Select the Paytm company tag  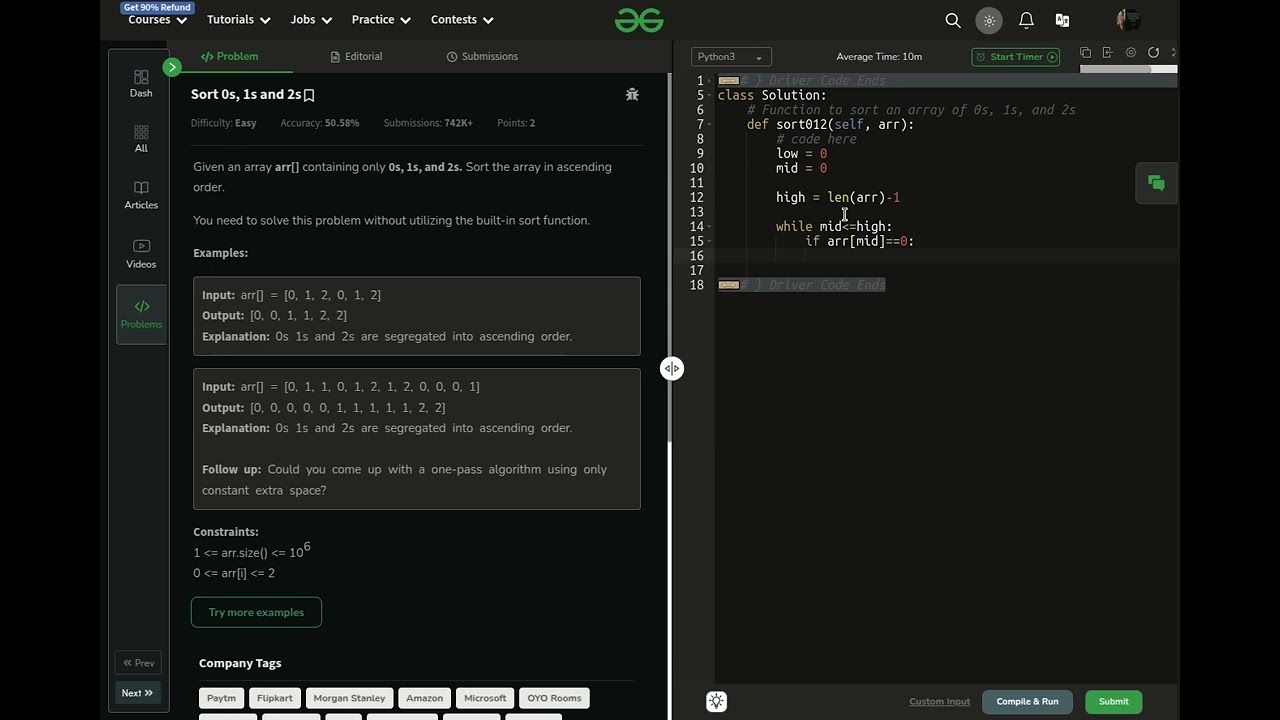pos(222,698)
